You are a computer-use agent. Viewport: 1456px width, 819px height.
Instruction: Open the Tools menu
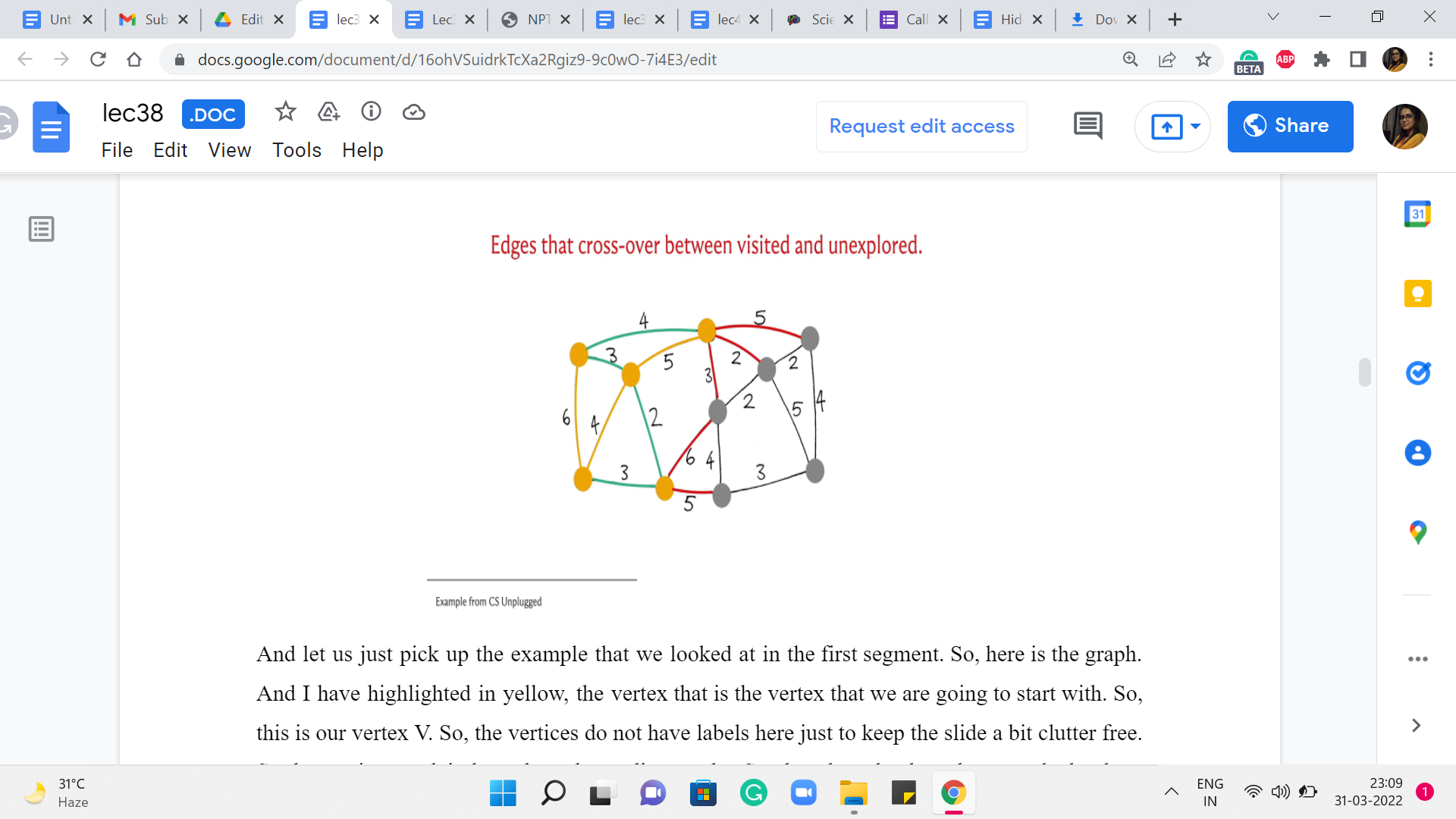[x=297, y=150]
